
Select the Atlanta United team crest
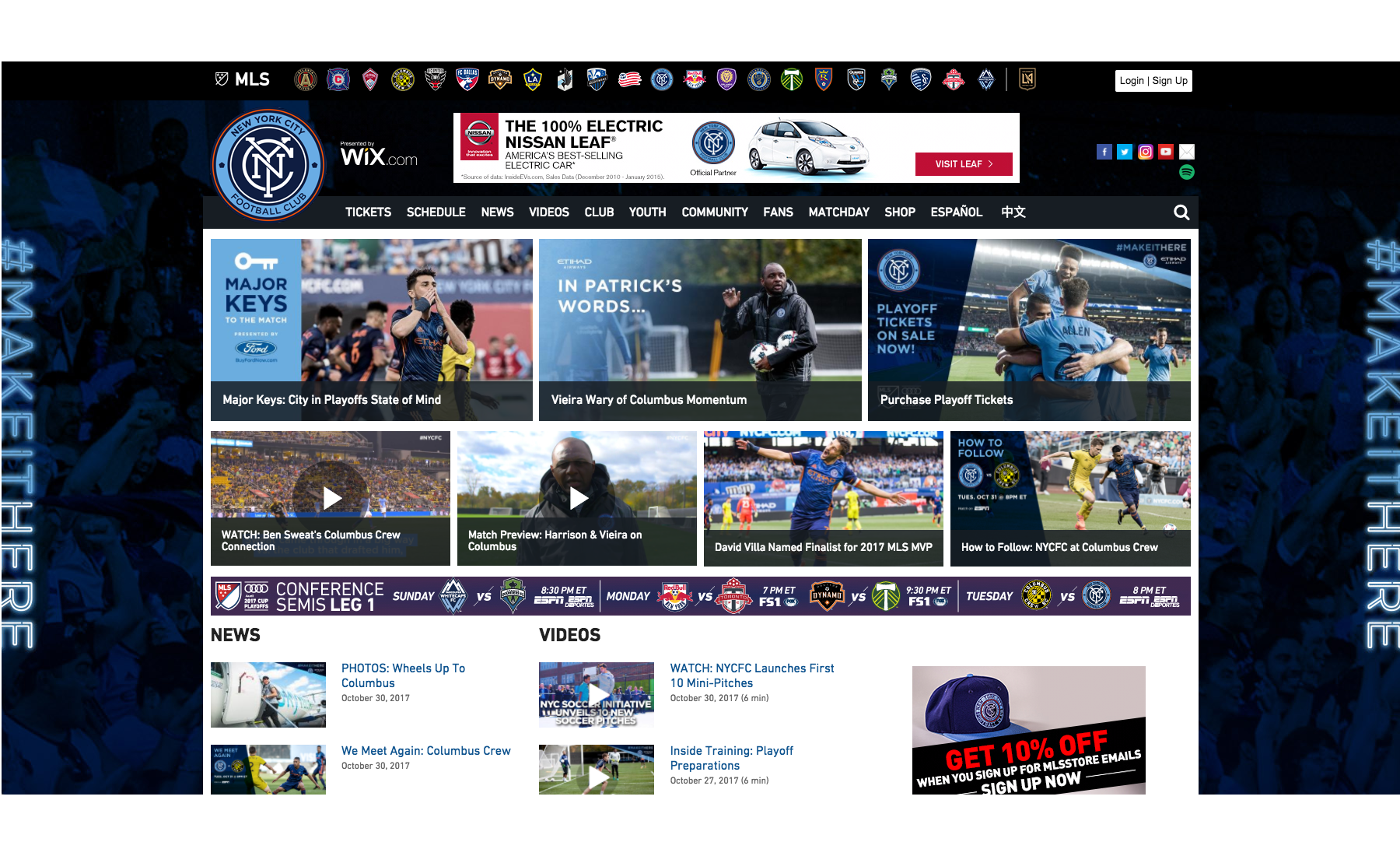pyautogui.click(x=306, y=79)
